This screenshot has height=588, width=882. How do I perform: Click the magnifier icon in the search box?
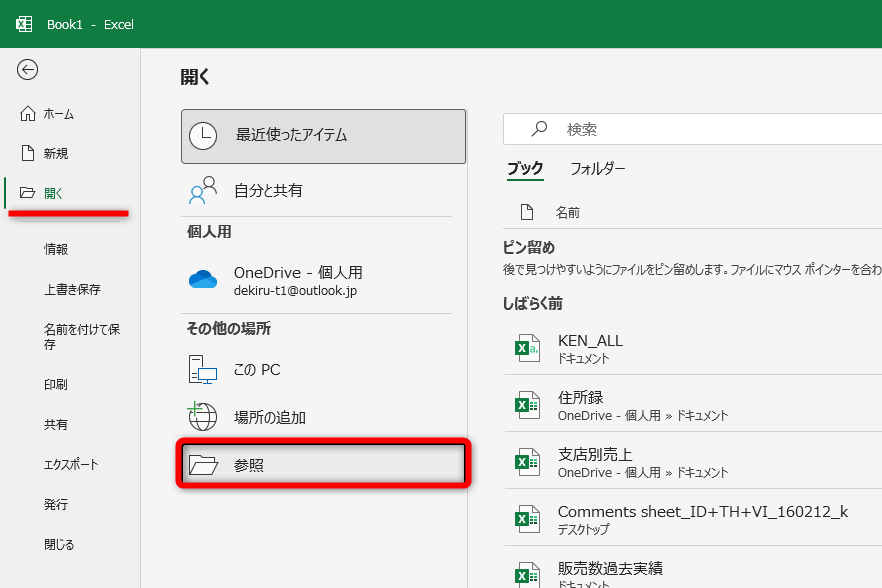(x=539, y=129)
